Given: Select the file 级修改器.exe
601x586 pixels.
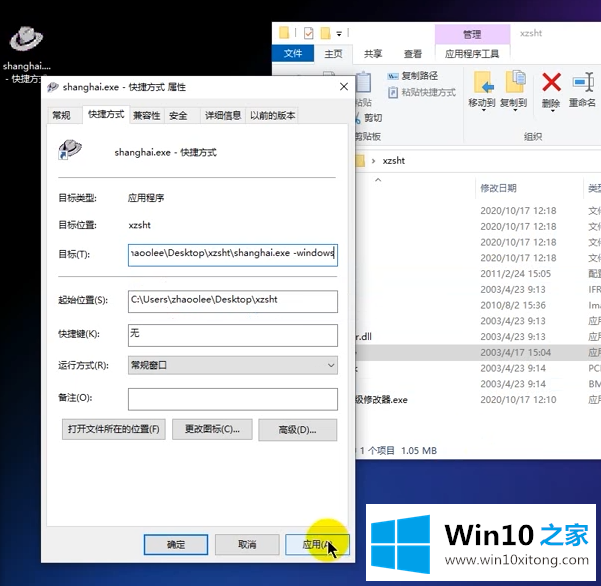Looking at the screenshot, I should 381,400.
